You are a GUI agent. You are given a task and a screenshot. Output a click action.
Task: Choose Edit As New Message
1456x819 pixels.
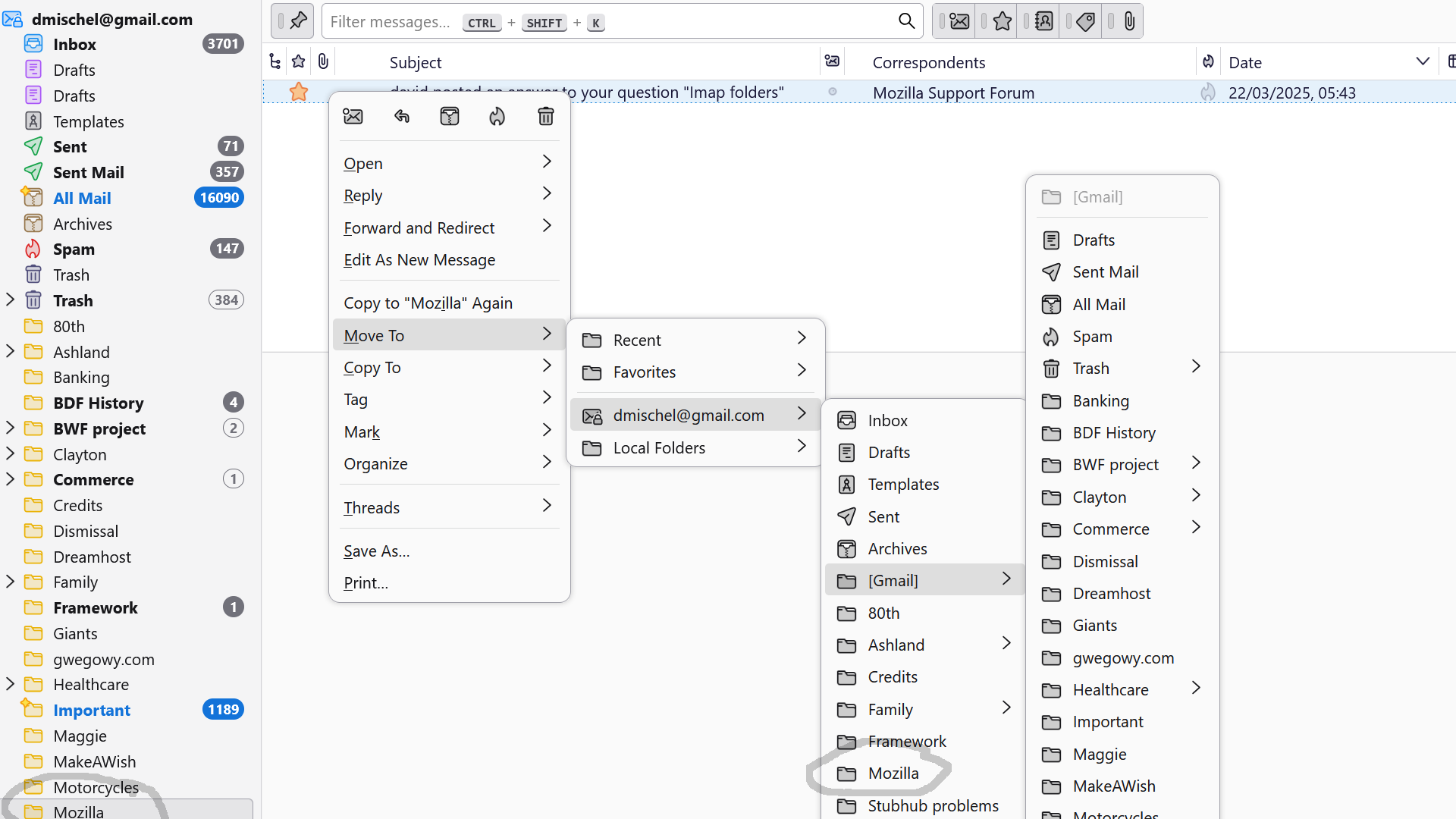click(x=449, y=259)
